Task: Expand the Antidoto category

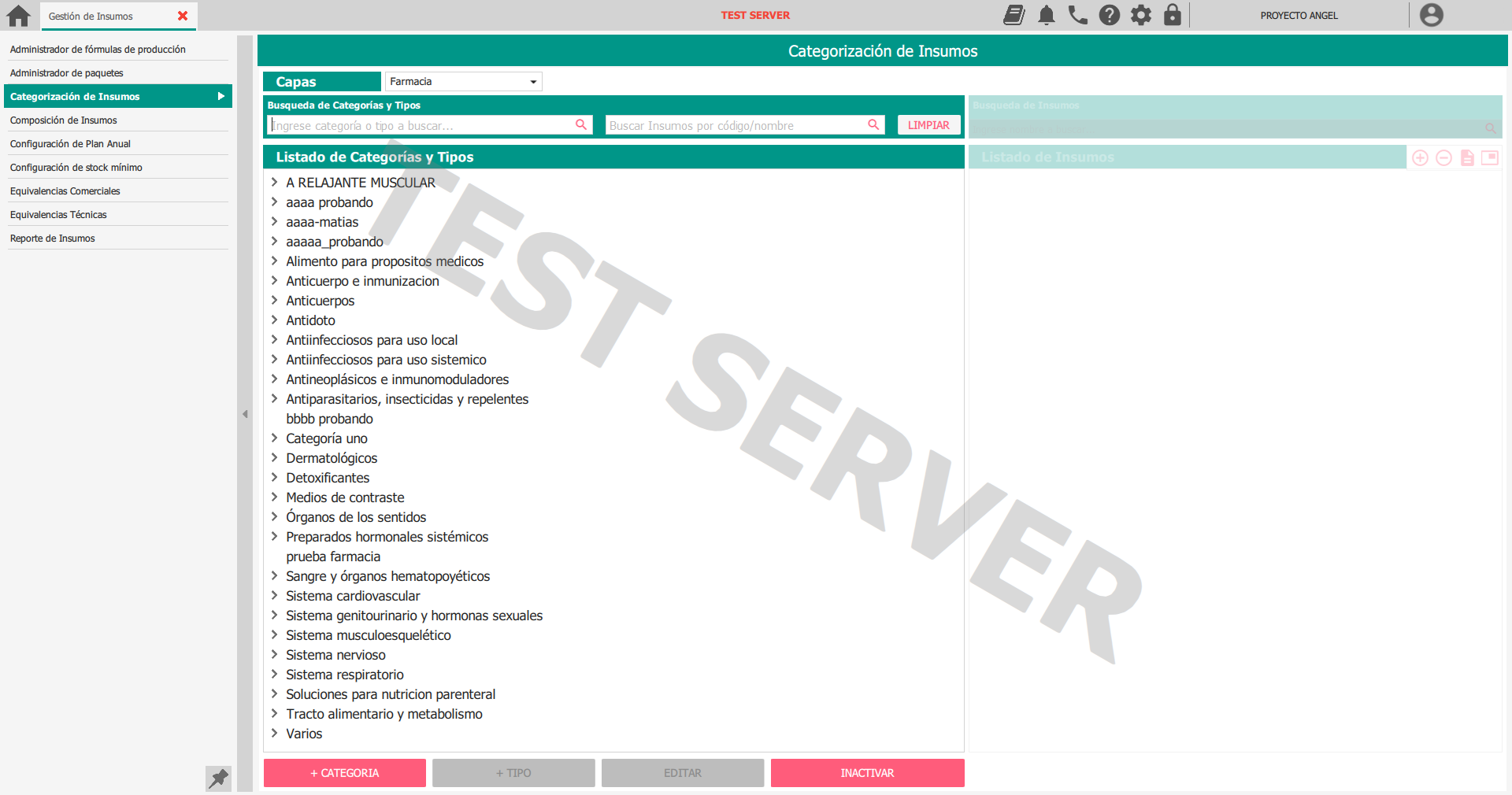Action: click(x=275, y=320)
